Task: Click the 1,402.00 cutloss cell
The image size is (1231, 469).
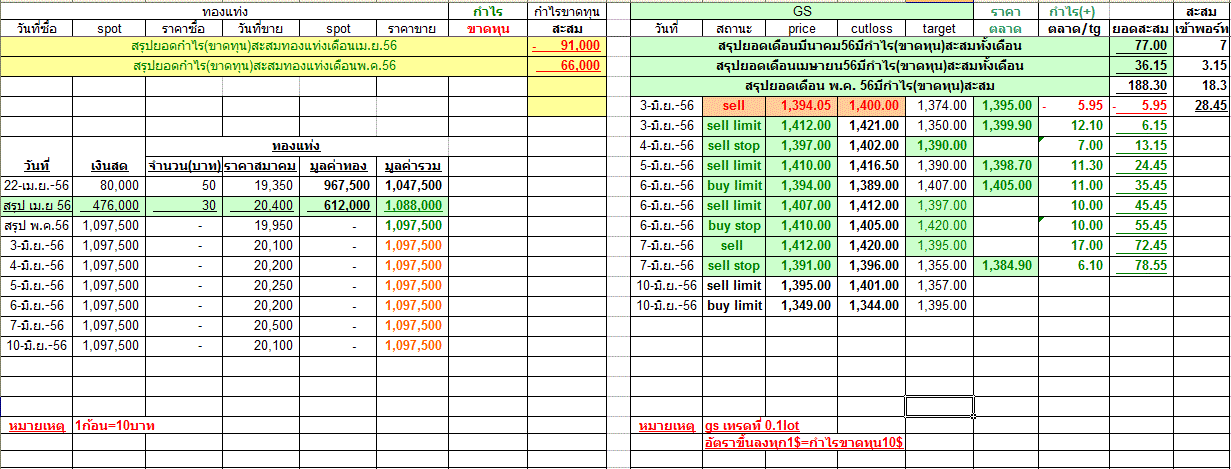Action: [871, 146]
